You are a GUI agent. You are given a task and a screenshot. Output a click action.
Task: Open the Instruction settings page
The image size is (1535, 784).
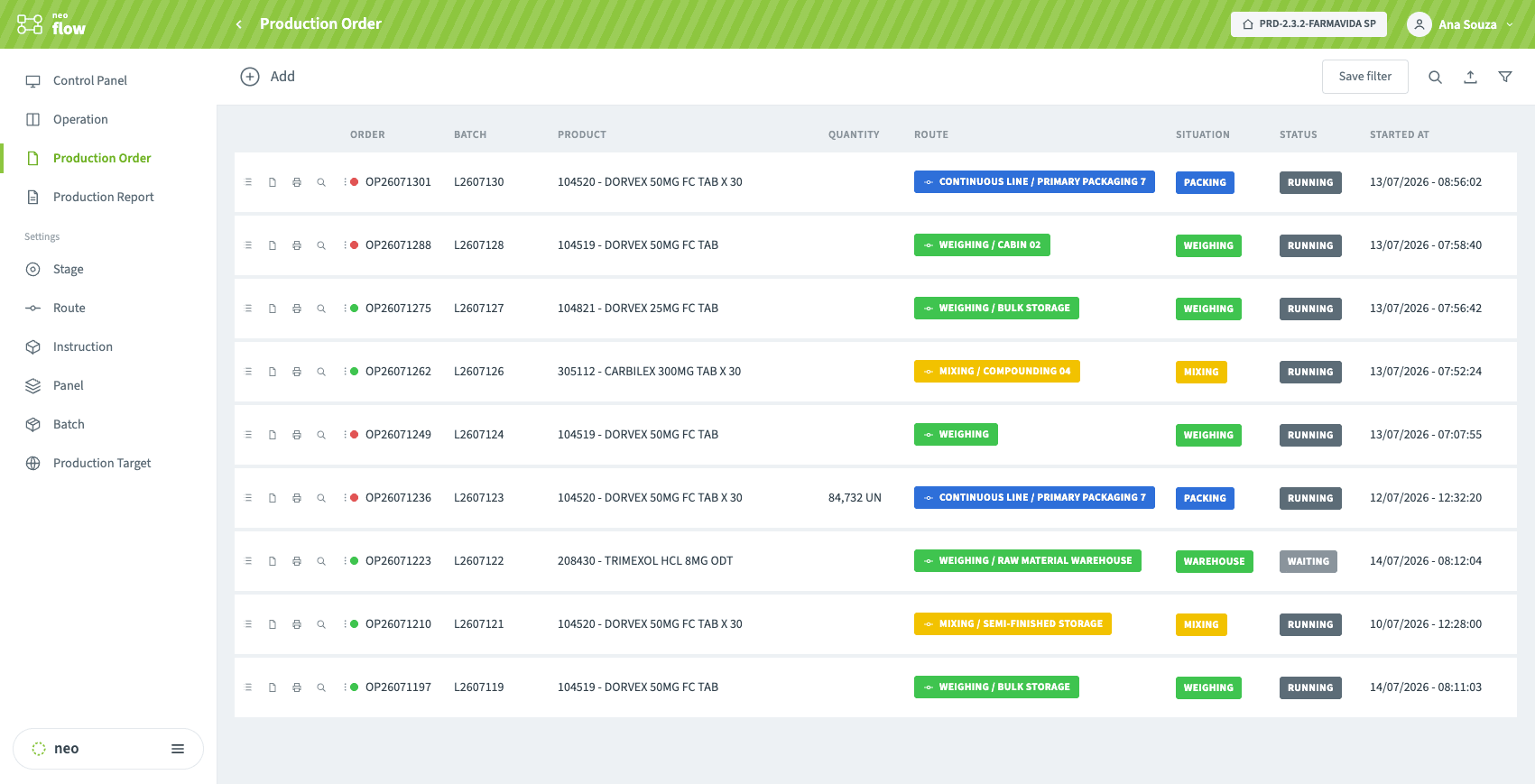coord(83,346)
